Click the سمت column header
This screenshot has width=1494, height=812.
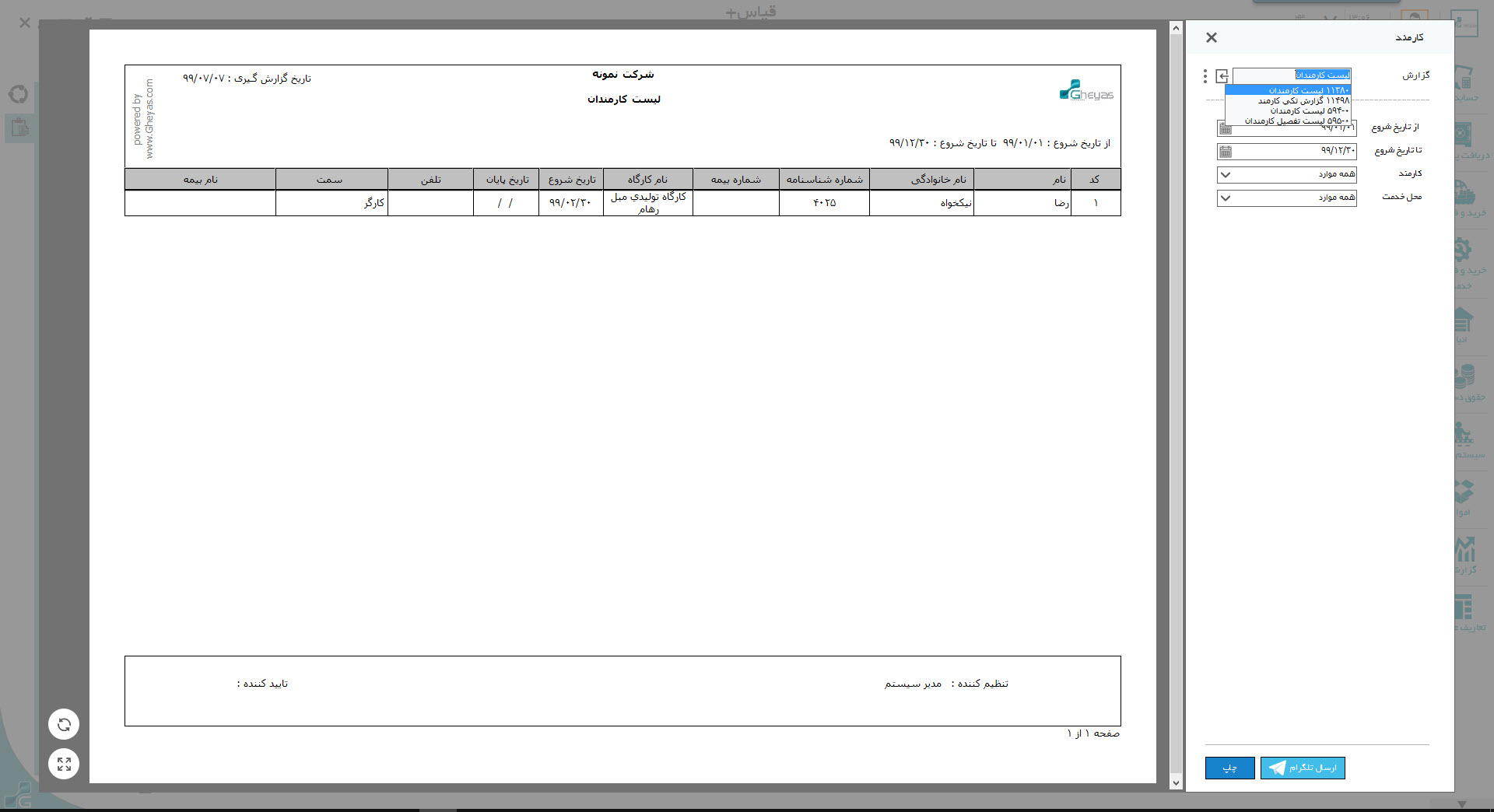point(331,179)
